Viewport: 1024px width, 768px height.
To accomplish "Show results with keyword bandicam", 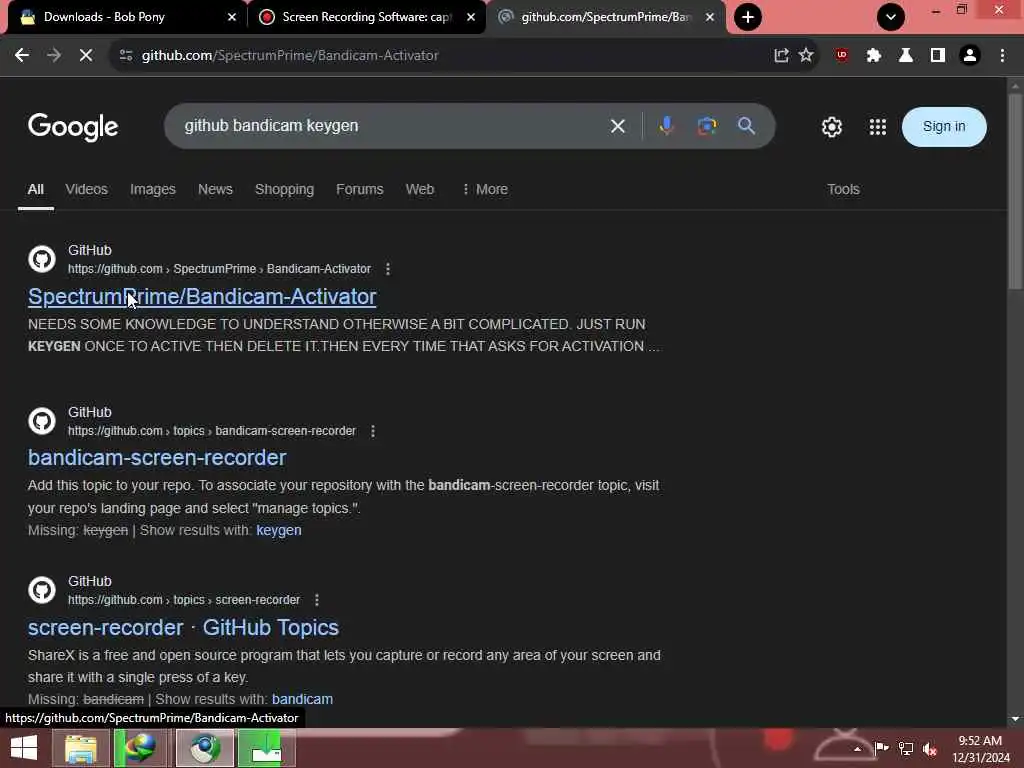I will (302, 699).
